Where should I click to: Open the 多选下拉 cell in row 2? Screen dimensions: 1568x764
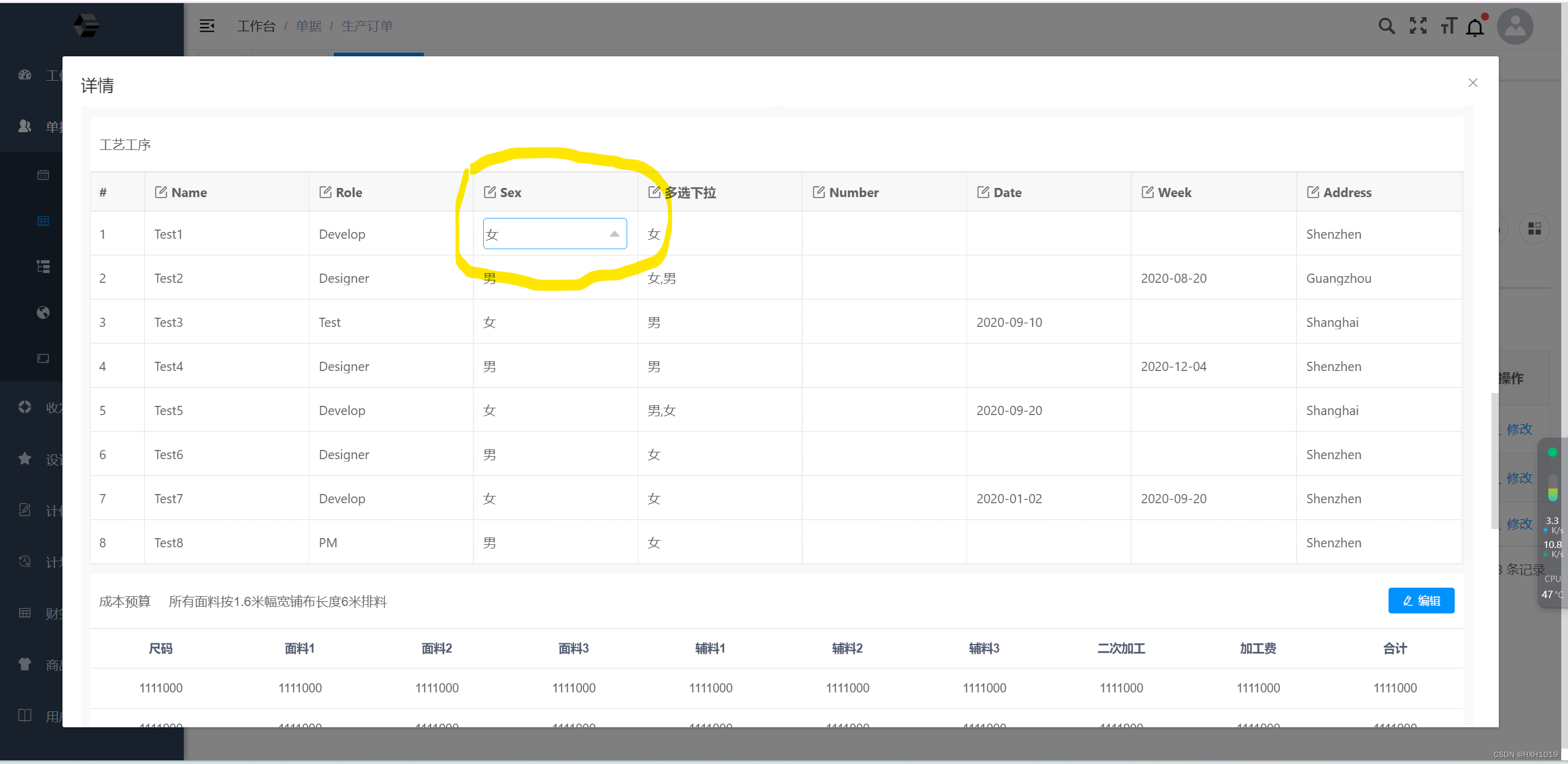tap(661, 279)
